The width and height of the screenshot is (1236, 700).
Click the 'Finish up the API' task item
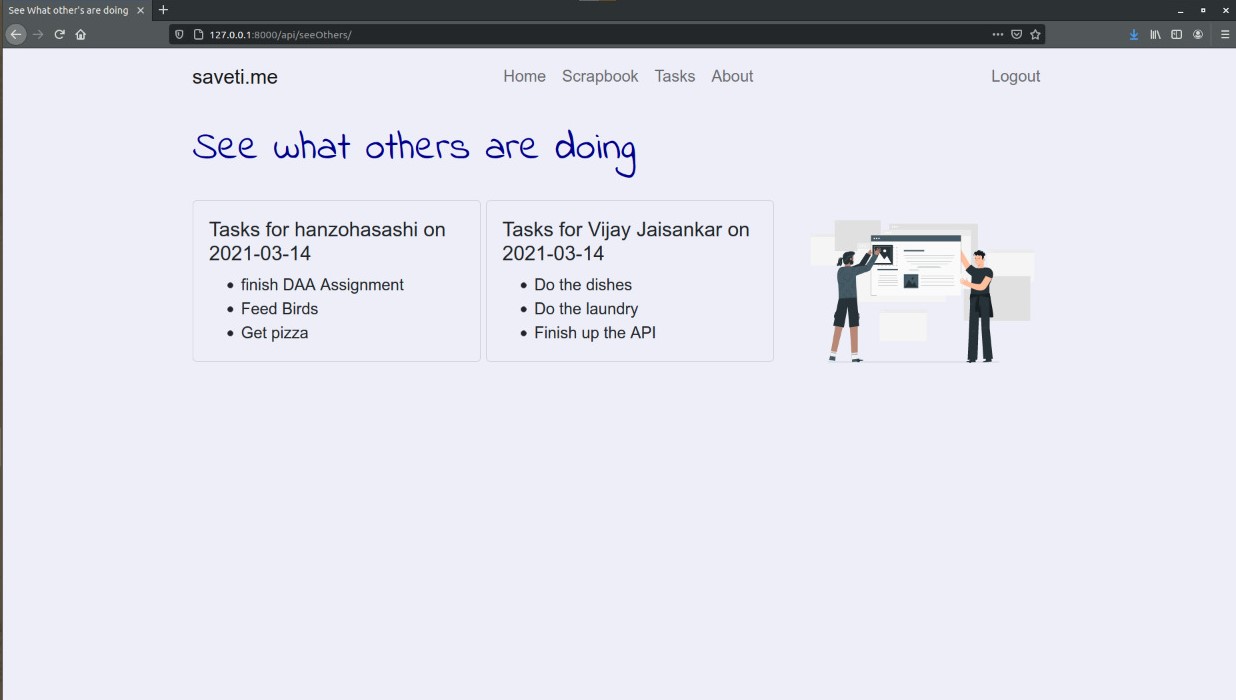tap(595, 333)
